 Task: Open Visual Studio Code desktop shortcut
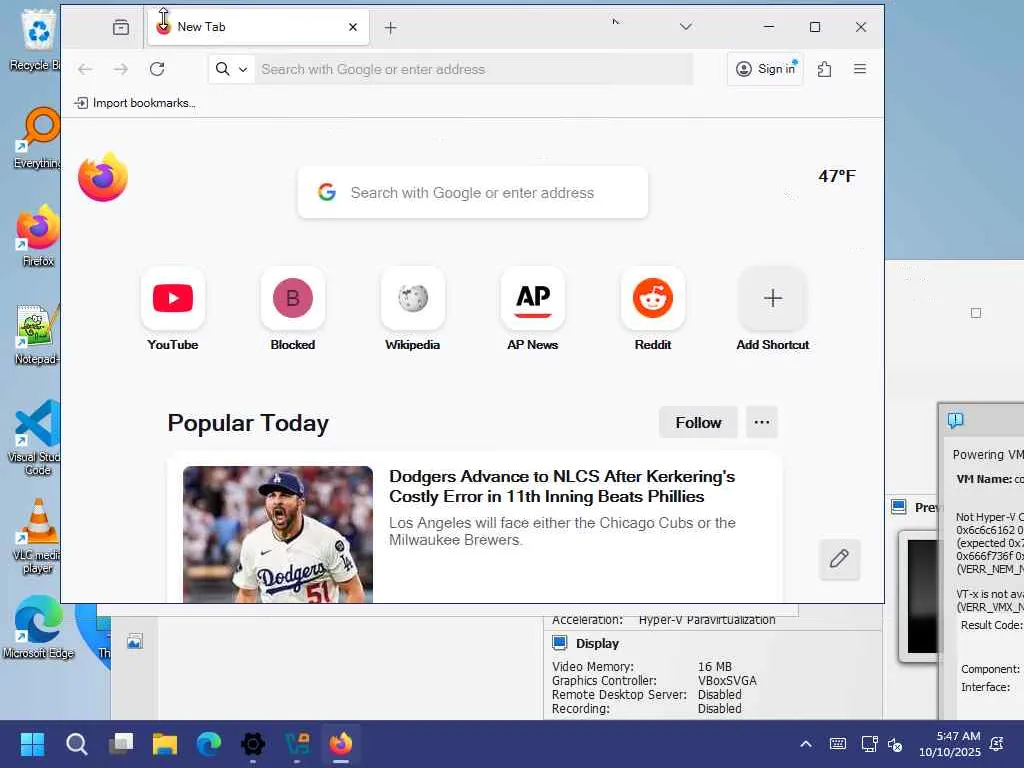(36, 438)
